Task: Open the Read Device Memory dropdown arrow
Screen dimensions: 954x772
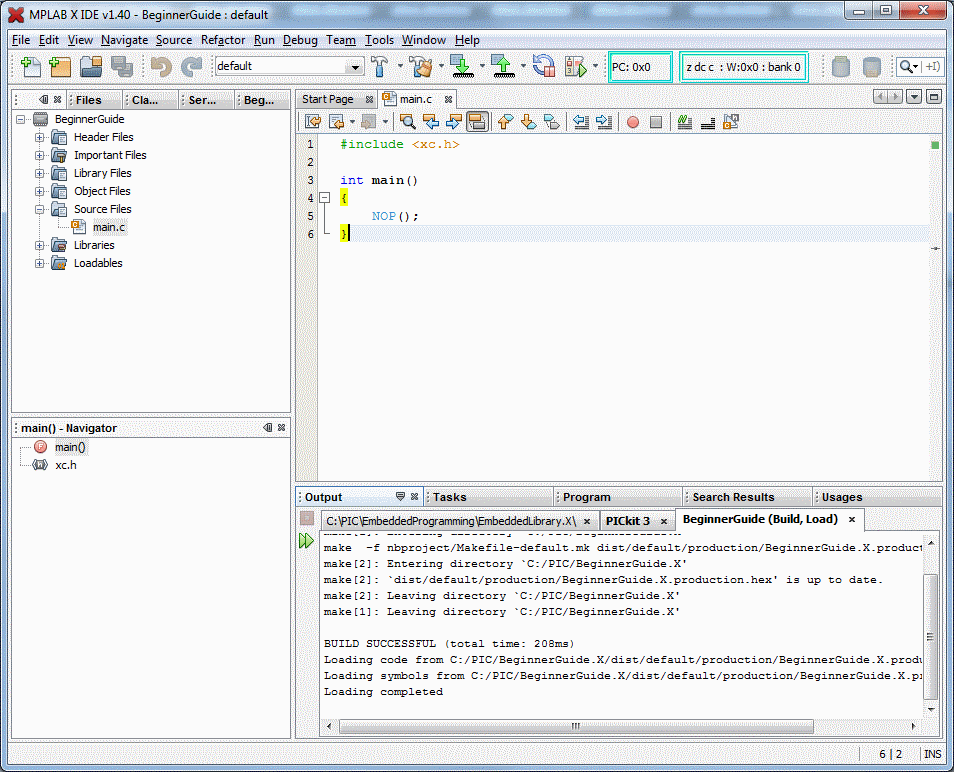Action: coord(523,66)
